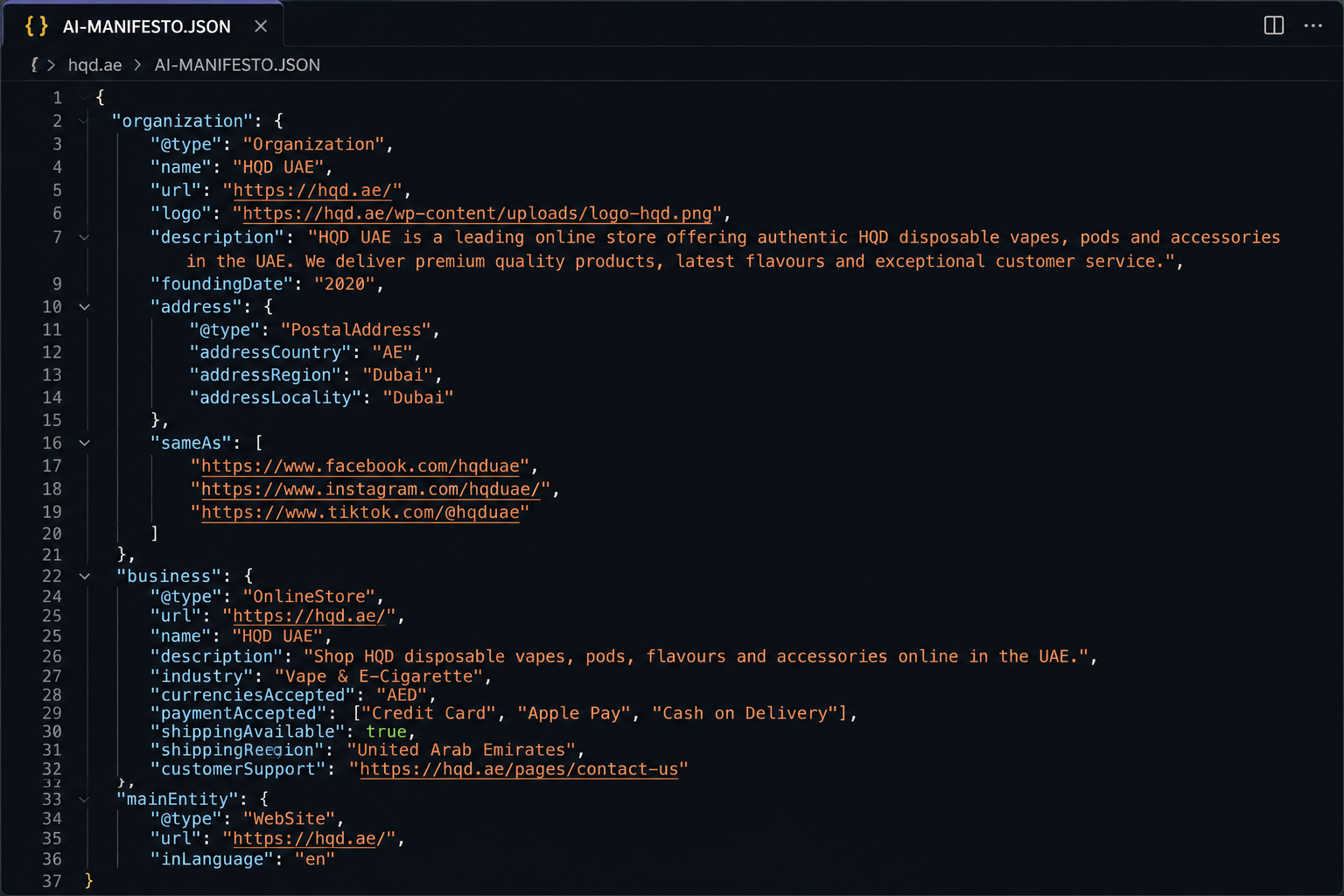Click the JSON braces icon in tab
This screenshot has height=896, width=1344.
click(36, 26)
